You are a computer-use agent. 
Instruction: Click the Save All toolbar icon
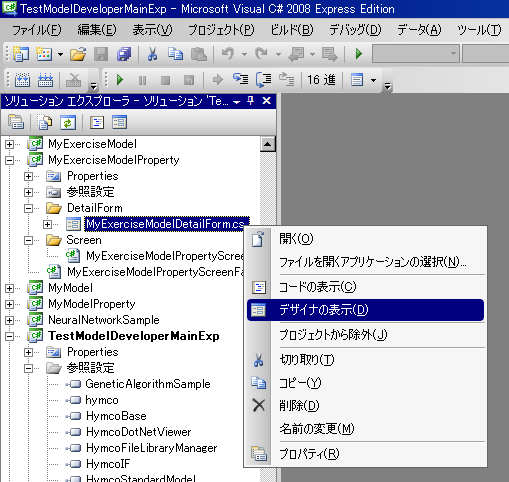[x=124, y=54]
